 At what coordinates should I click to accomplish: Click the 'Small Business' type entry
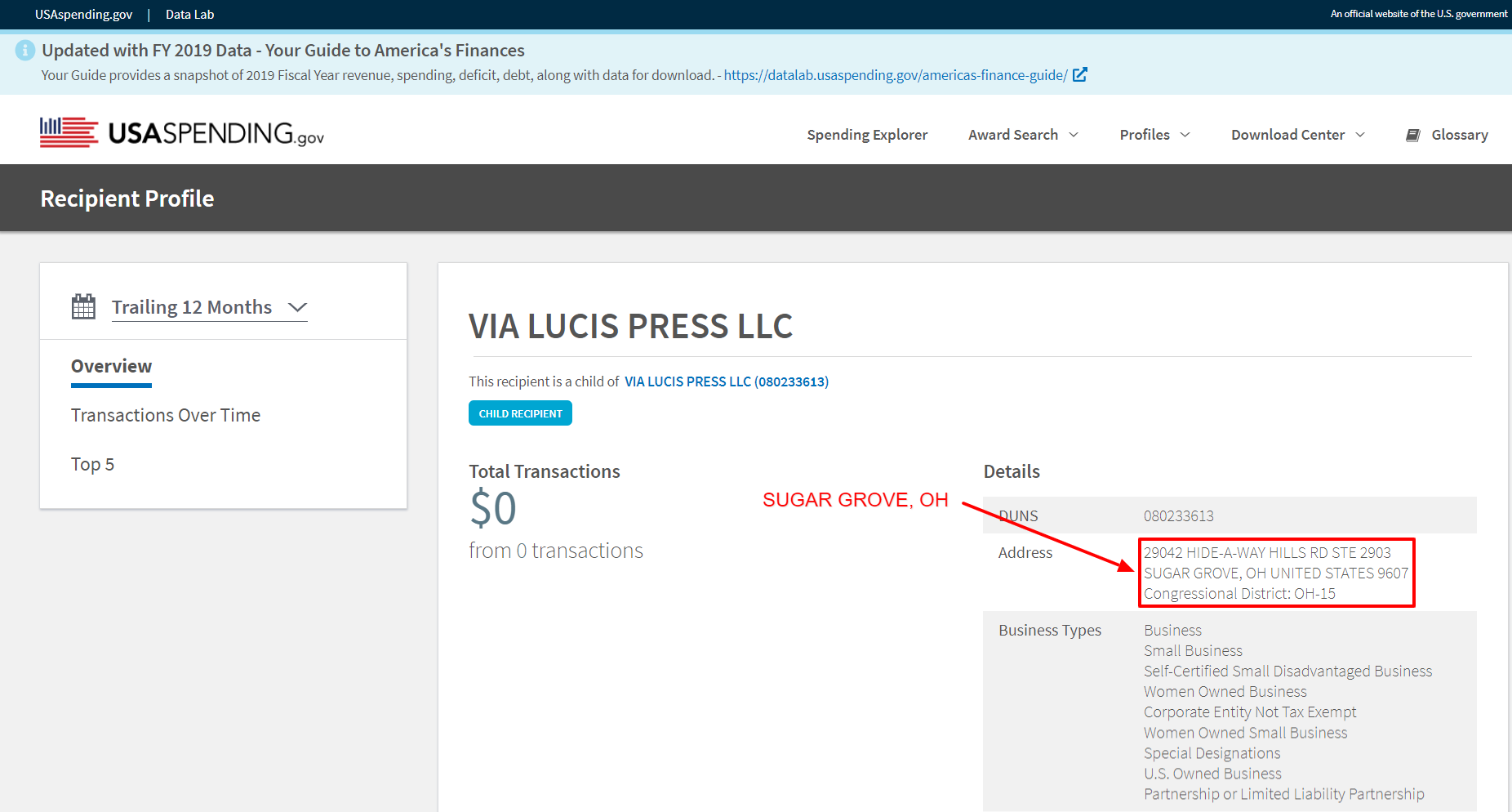(x=1193, y=651)
